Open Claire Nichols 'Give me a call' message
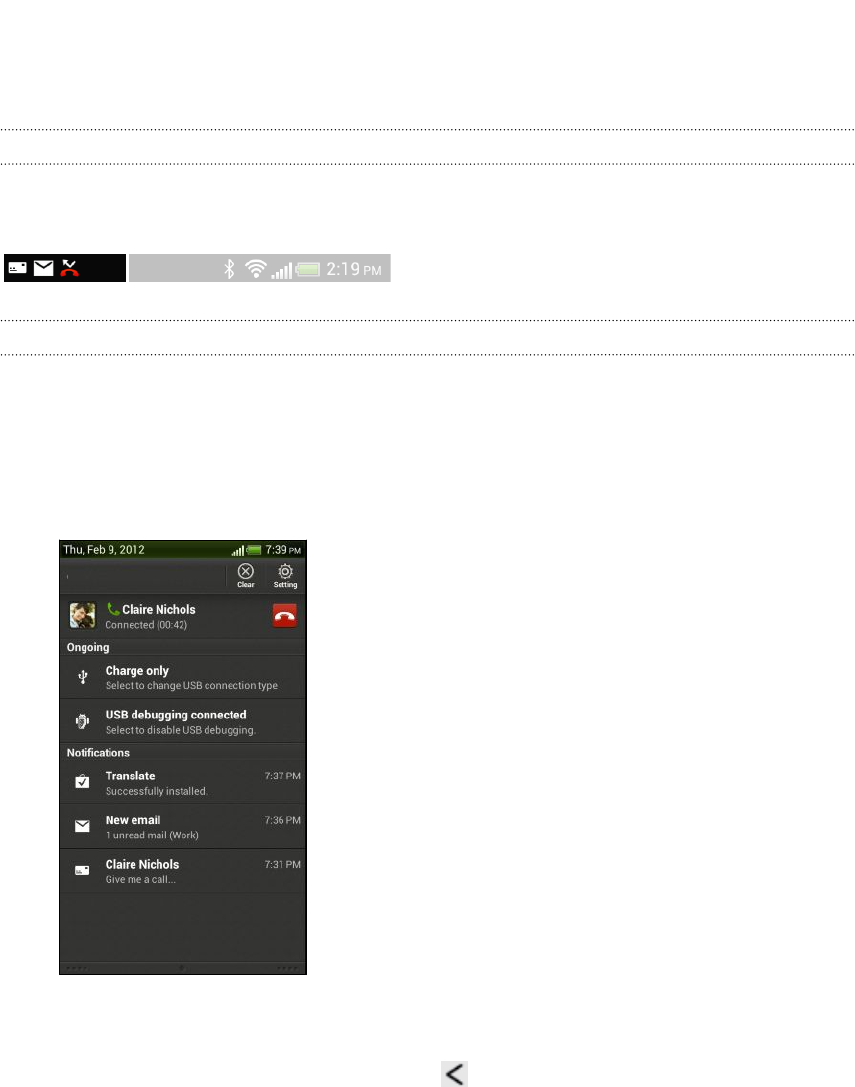855x1087 pixels. [x=183, y=871]
